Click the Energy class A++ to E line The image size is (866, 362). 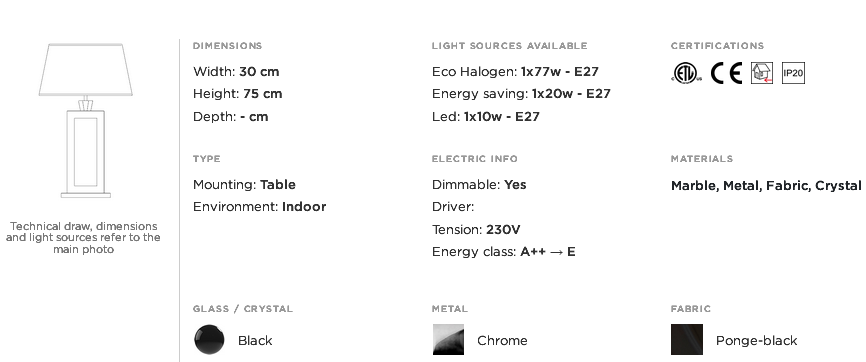(504, 252)
